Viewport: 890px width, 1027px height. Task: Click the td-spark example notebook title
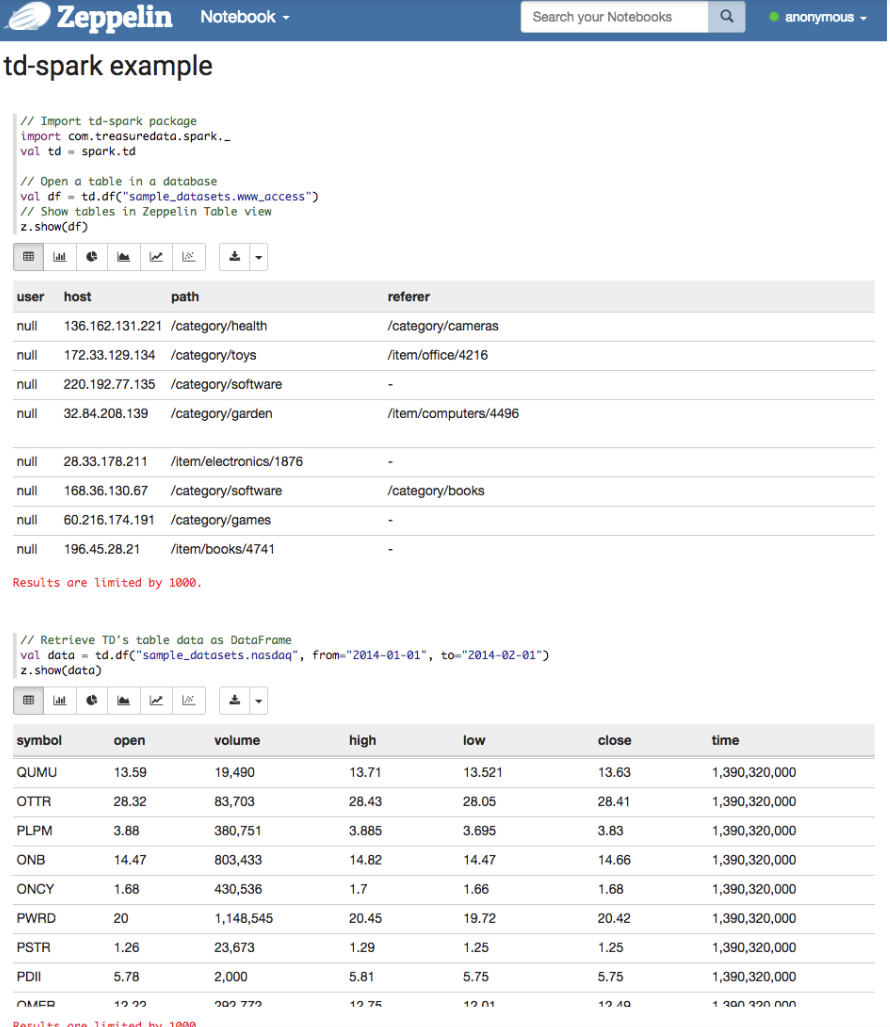click(109, 67)
